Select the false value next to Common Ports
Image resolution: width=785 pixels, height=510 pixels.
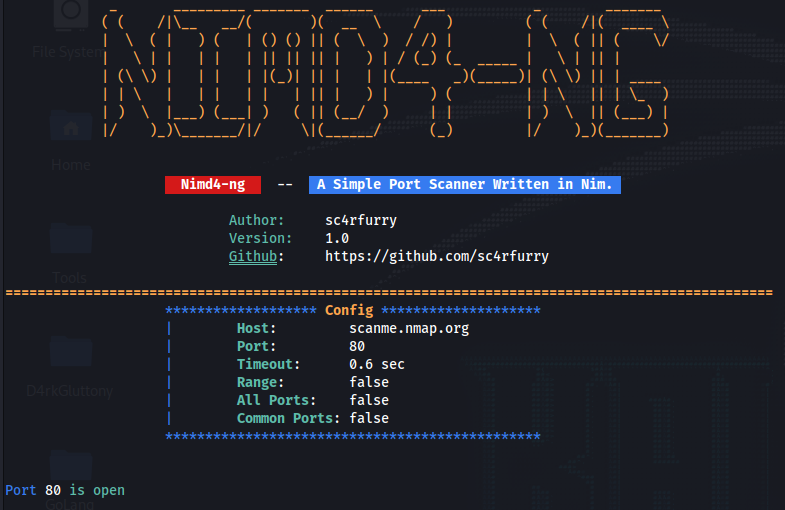coord(369,418)
